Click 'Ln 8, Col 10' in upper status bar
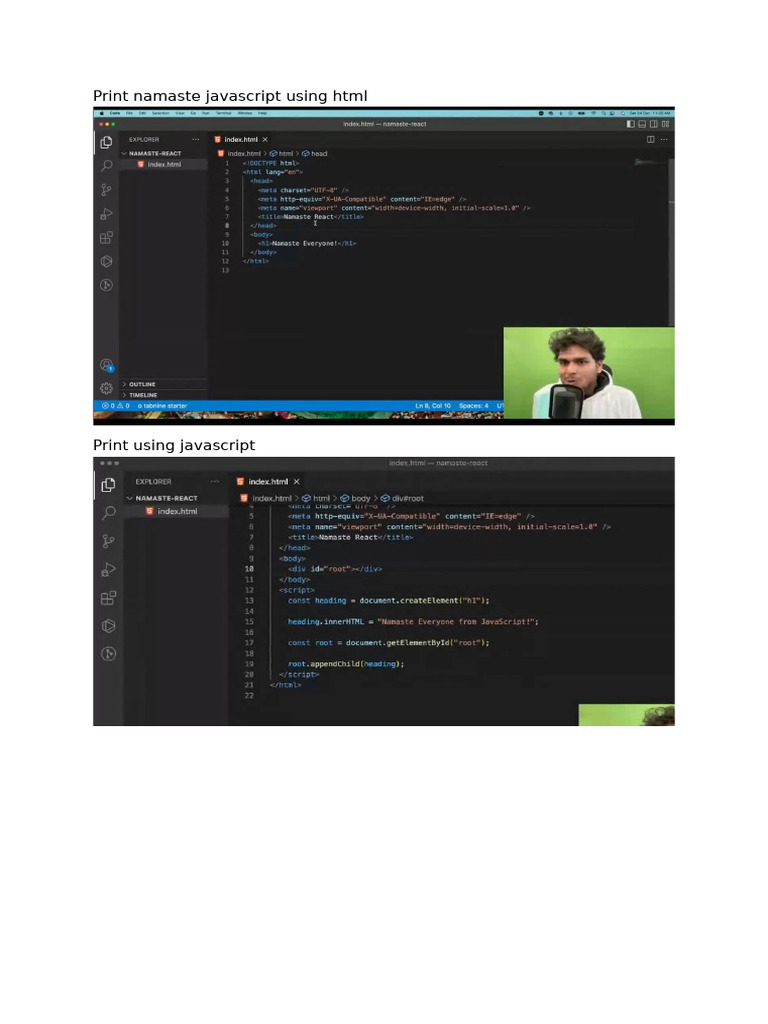 coord(433,406)
